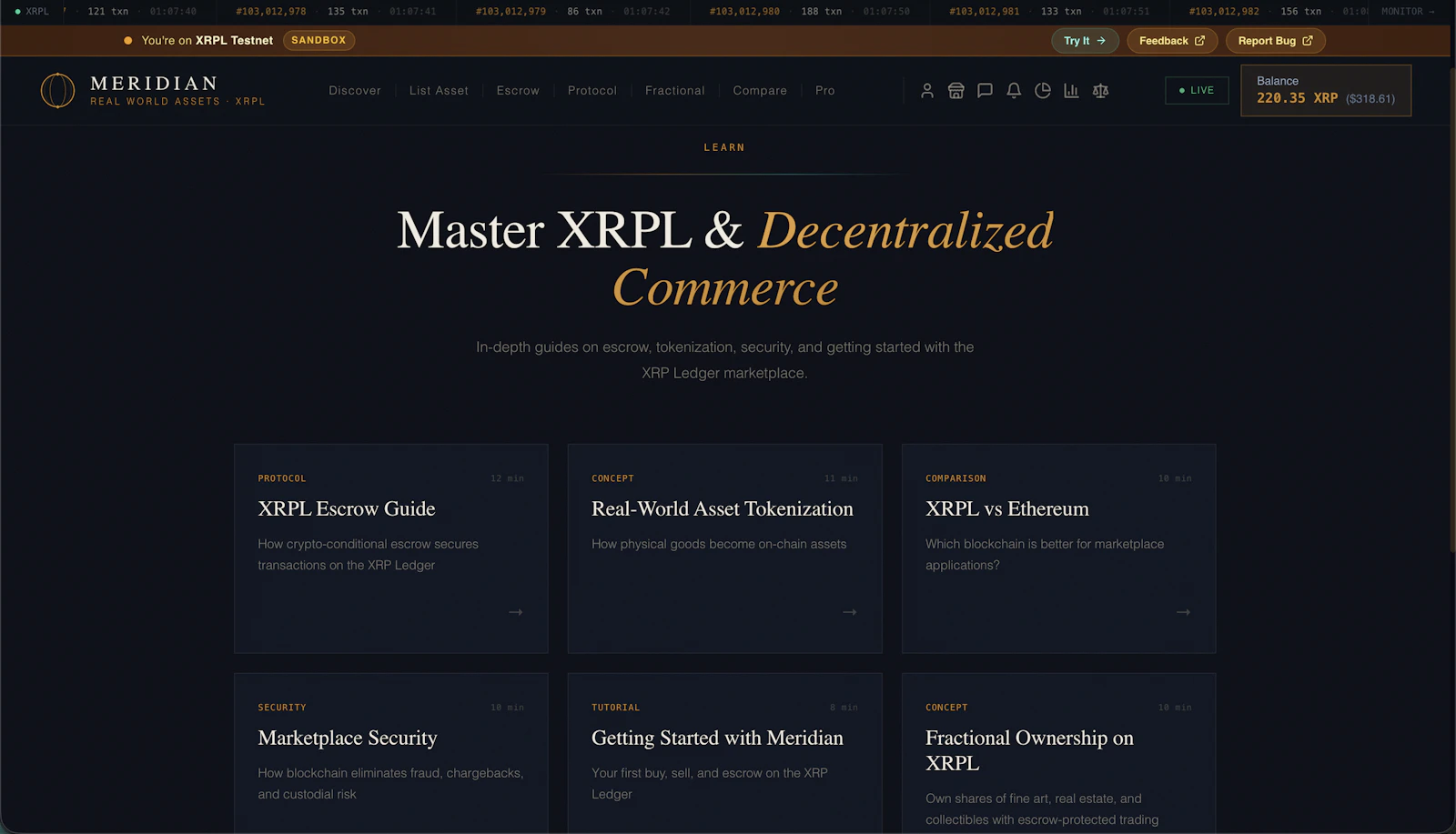1456x834 pixels.
Task: Click the MERIDIAN brand name
Action: (154, 84)
